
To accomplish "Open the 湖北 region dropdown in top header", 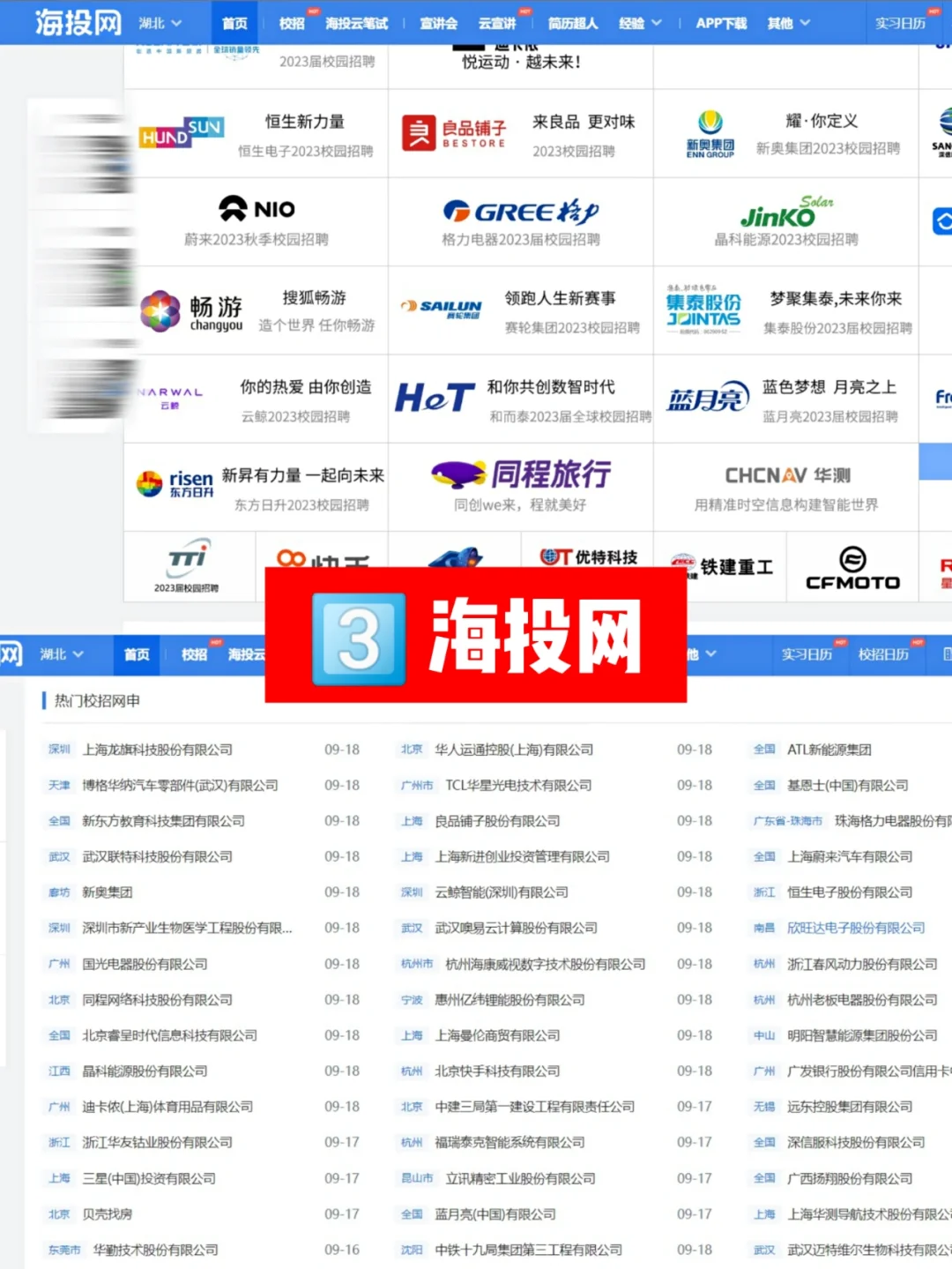I will pyautogui.click(x=160, y=23).
